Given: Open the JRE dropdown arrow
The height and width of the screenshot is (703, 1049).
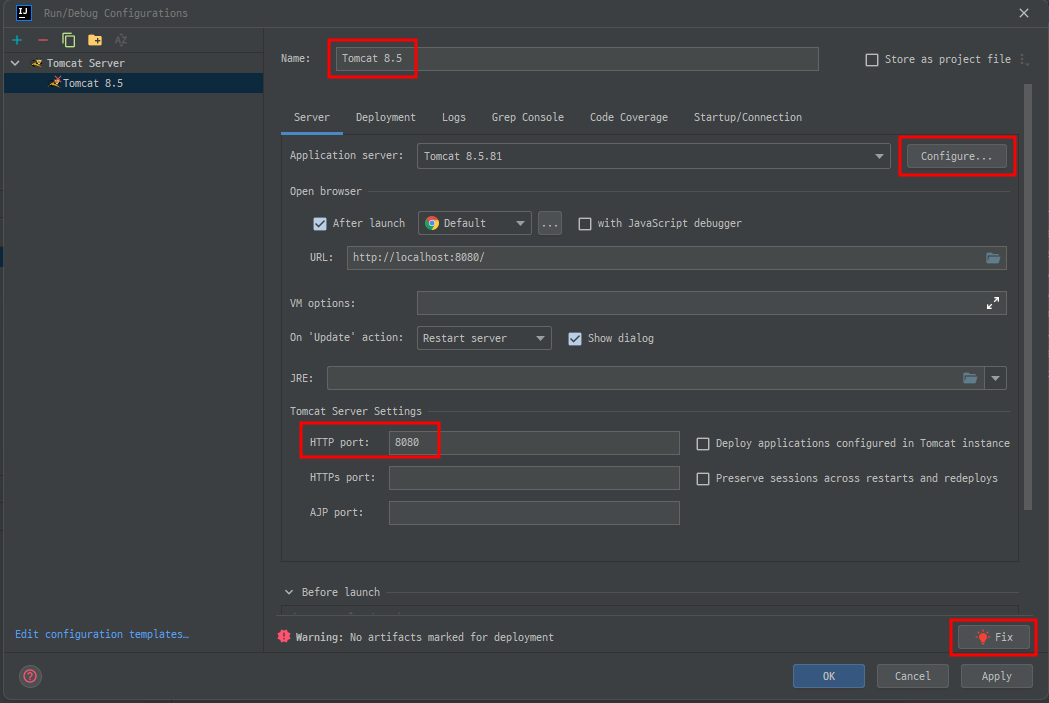Looking at the screenshot, I should [995, 379].
